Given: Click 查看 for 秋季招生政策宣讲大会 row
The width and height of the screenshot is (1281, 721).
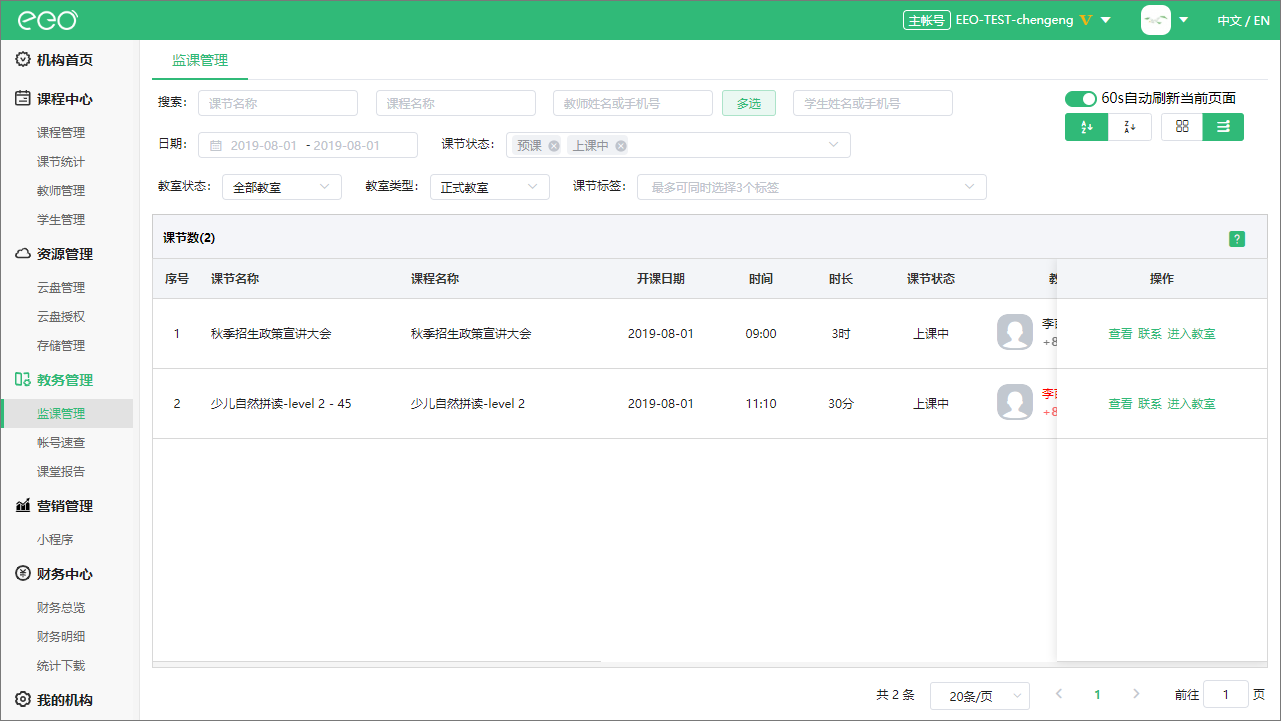Looking at the screenshot, I should click(1120, 334).
